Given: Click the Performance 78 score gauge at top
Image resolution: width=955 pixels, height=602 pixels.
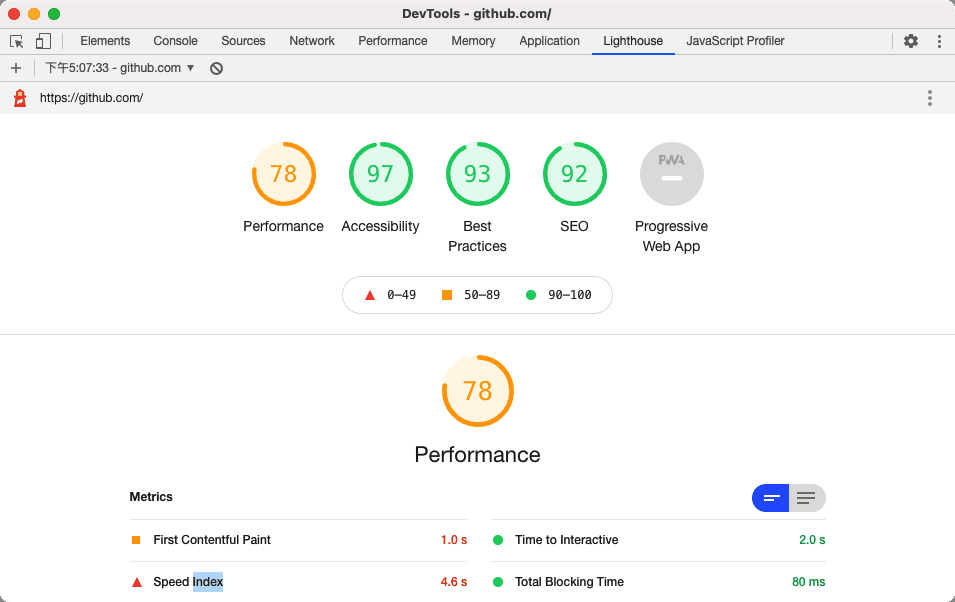Looking at the screenshot, I should pyautogui.click(x=284, y=174).
